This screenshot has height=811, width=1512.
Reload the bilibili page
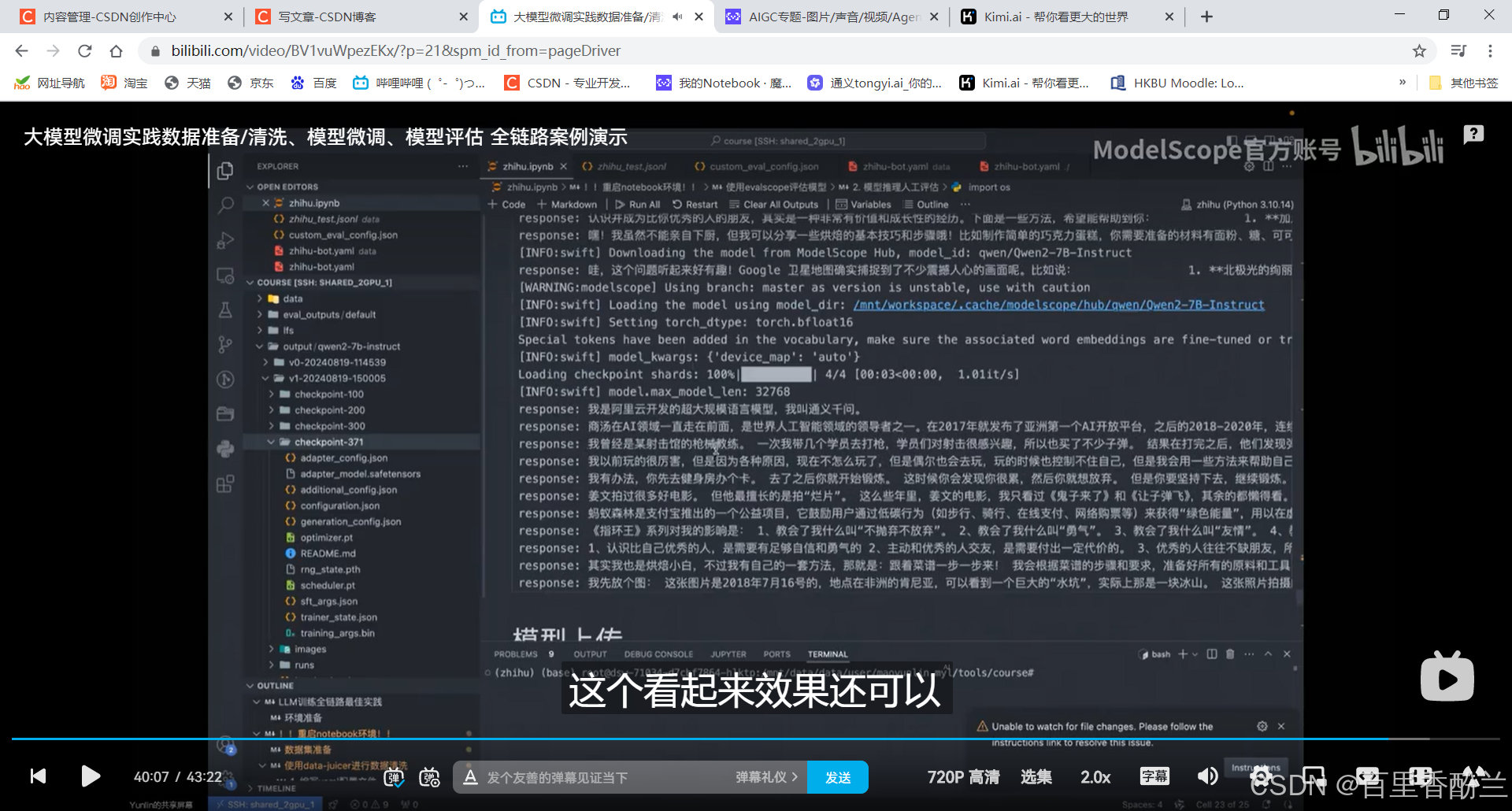coord(84,51)
